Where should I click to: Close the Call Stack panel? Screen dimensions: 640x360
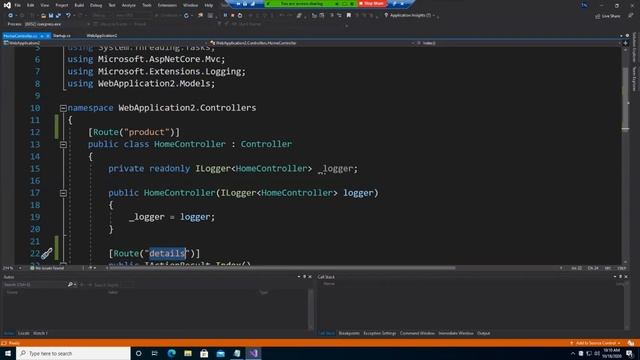[626, 277]
